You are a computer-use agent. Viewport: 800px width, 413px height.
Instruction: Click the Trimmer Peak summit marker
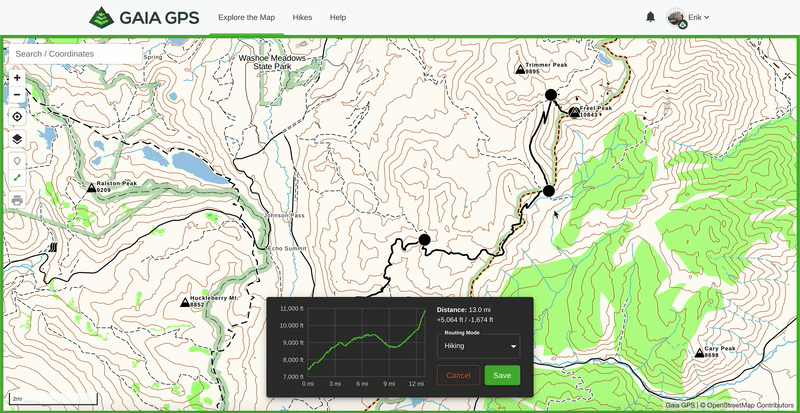coord(520,69)
